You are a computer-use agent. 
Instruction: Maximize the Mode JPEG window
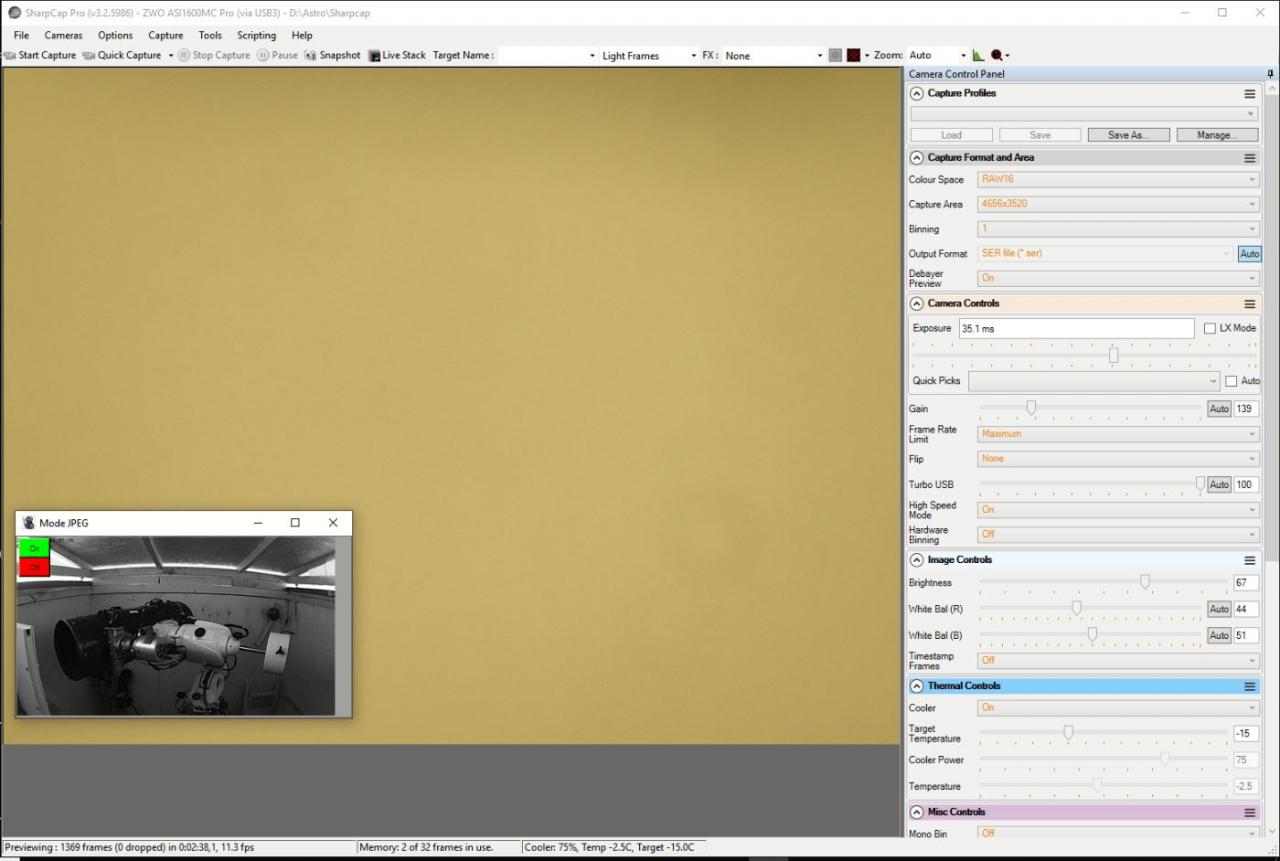click(295, 523)
